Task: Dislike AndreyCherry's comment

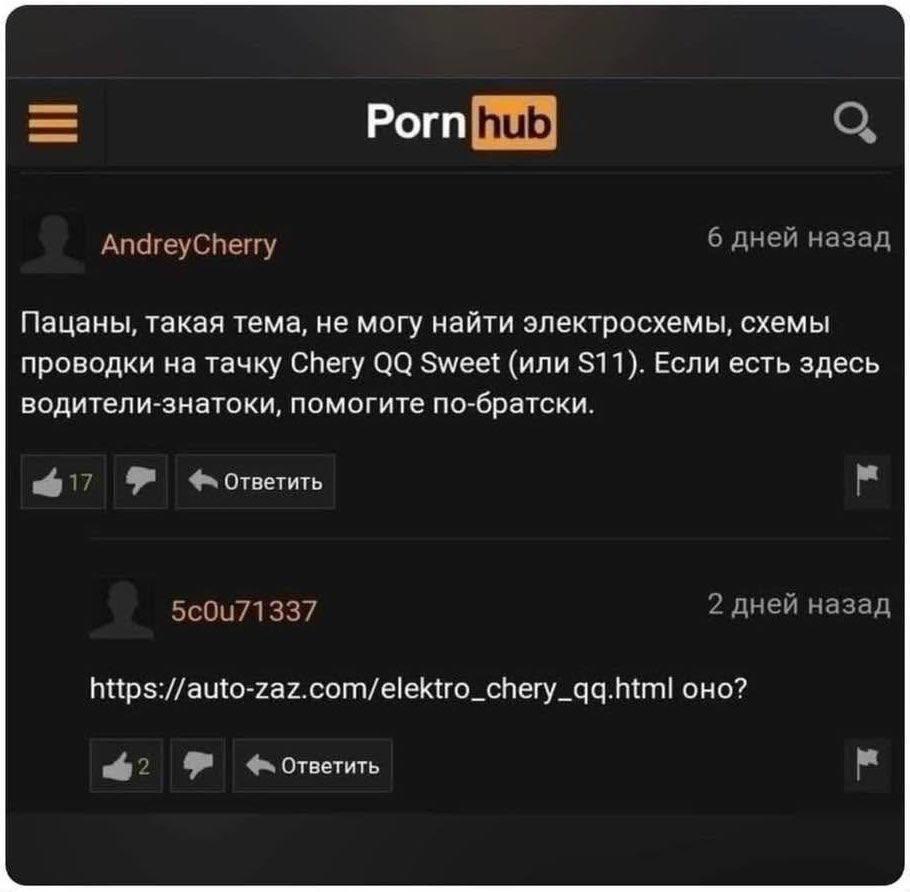Action: point(140,482)
